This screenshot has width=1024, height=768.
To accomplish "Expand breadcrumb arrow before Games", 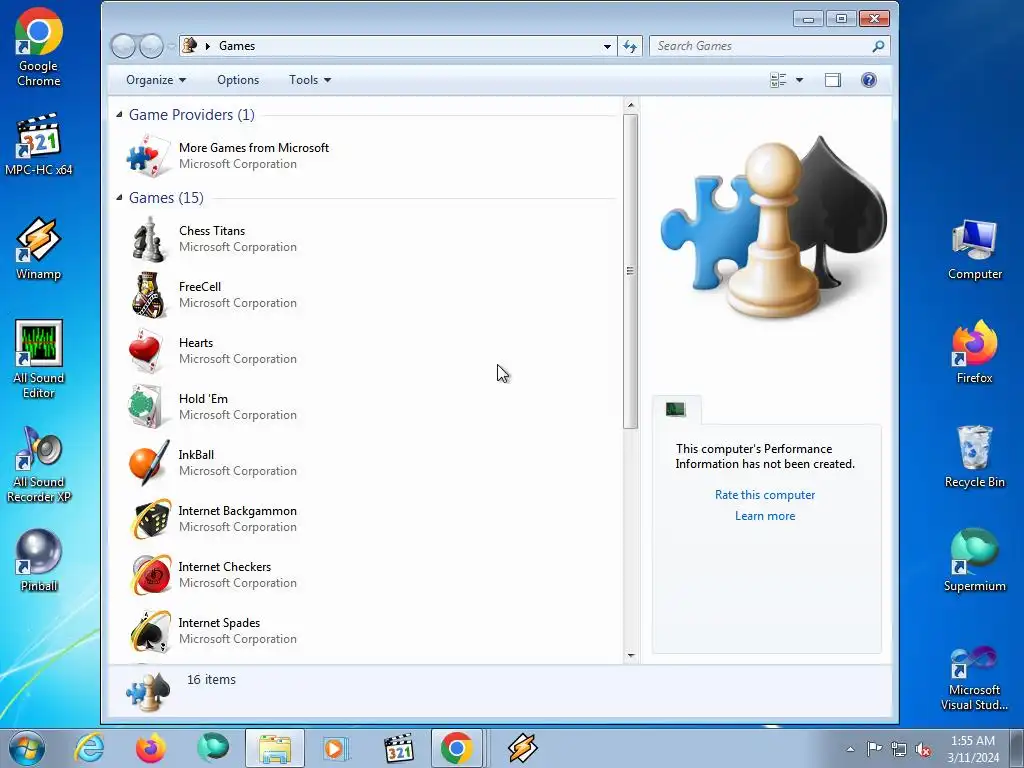I will point(208,46).
